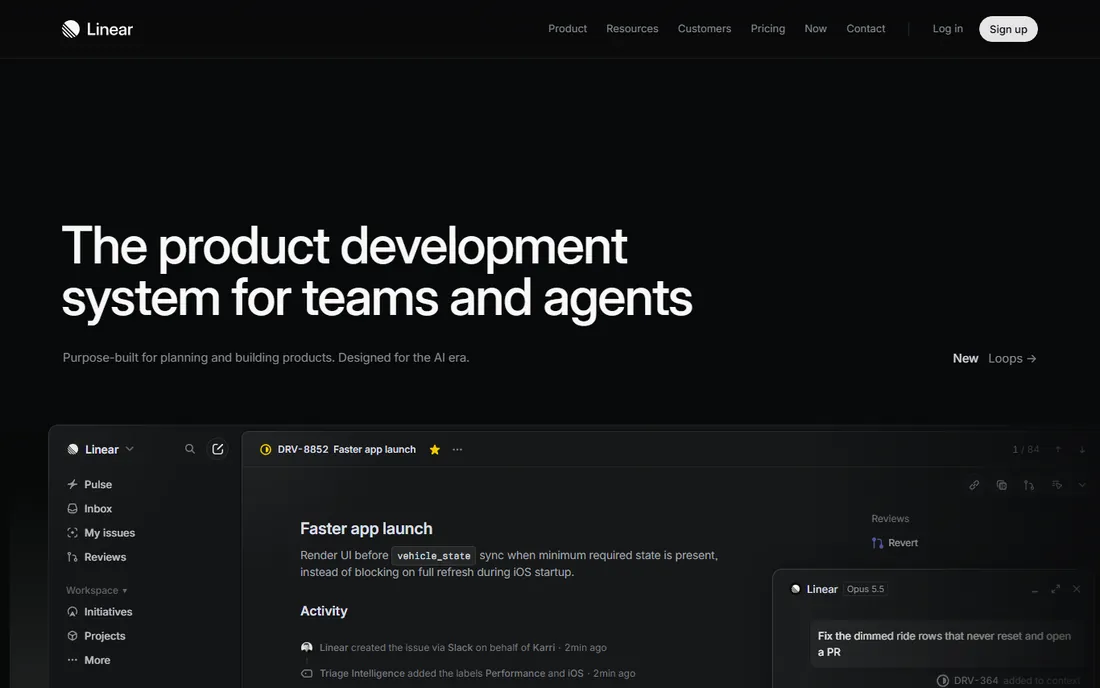
Task: Open the Product menu in top navigation
Action: point(568,29)
